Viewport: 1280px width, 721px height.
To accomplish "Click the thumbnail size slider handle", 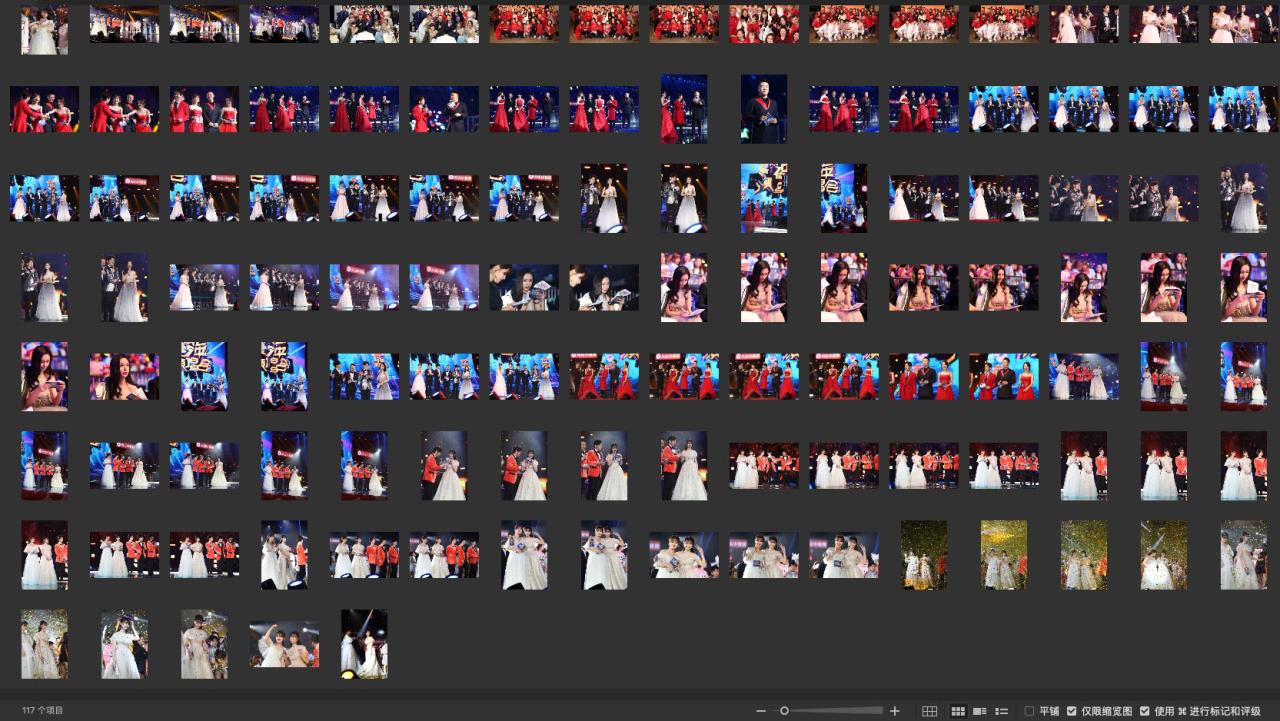I will click(785, 711).
